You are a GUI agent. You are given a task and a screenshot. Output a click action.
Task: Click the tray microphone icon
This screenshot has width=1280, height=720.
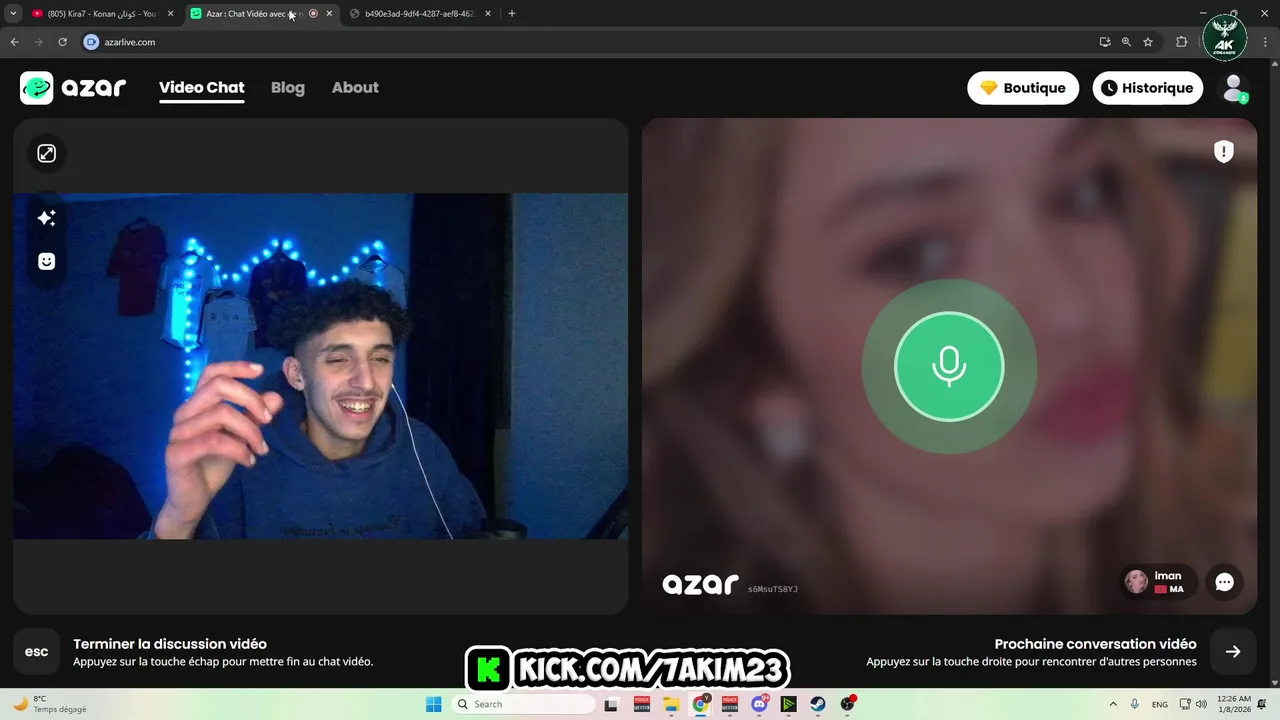click(1134, 704)
